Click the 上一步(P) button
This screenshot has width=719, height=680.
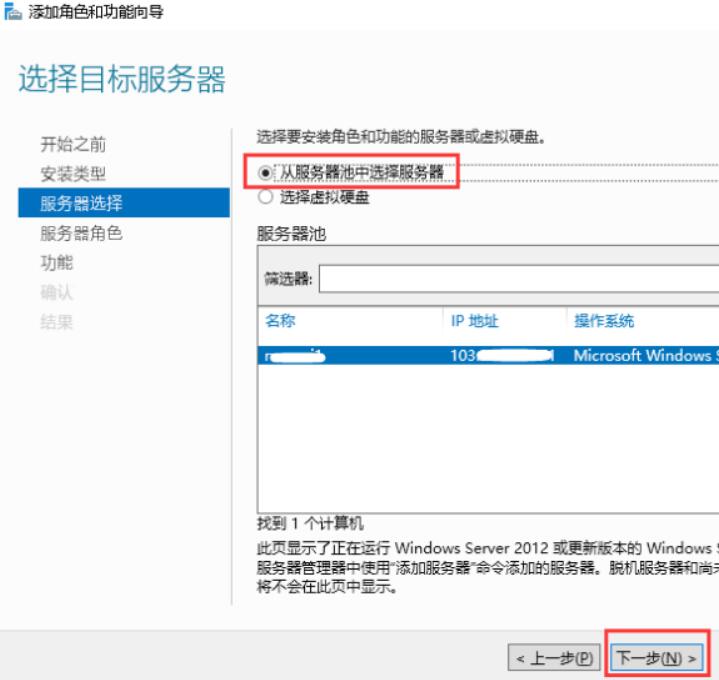click(x=554, y=658)
